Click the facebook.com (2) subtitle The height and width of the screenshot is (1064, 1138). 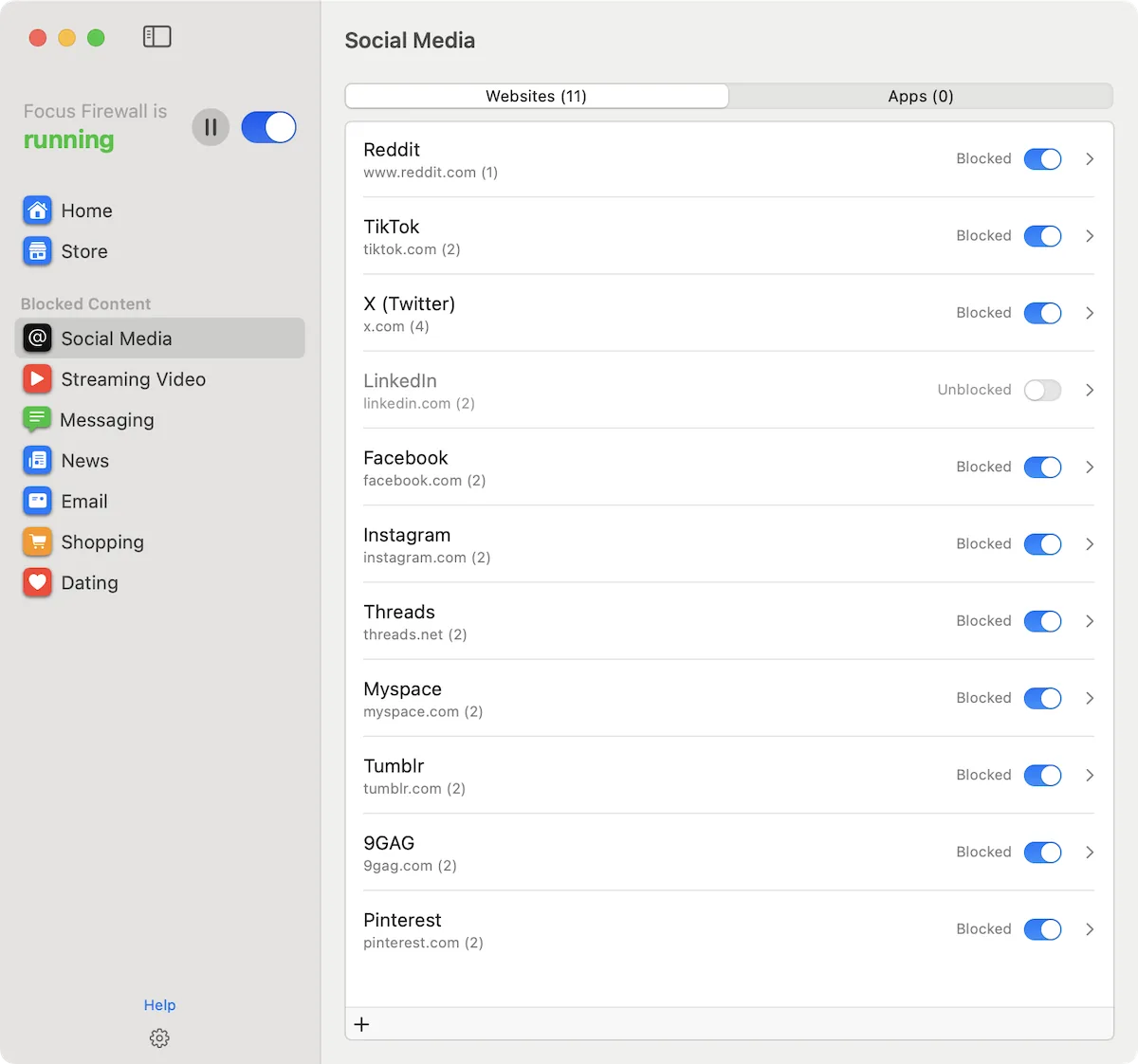425,481
